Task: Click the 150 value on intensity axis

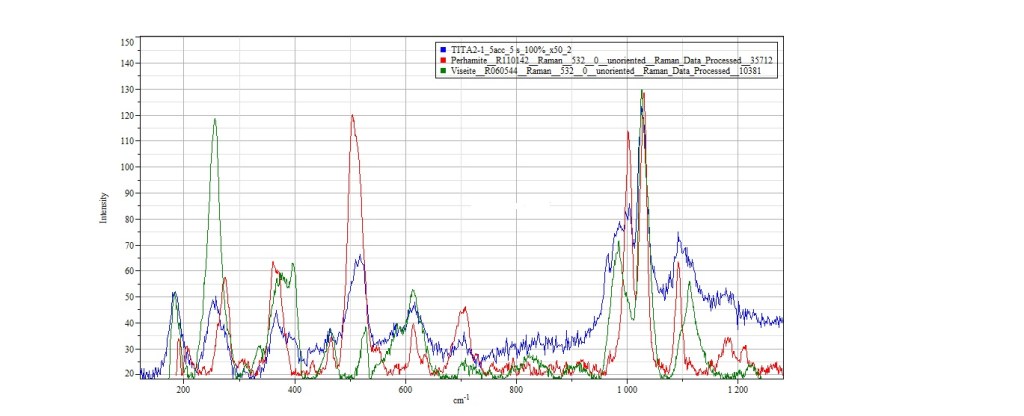Action: click(x=127, y=42)
